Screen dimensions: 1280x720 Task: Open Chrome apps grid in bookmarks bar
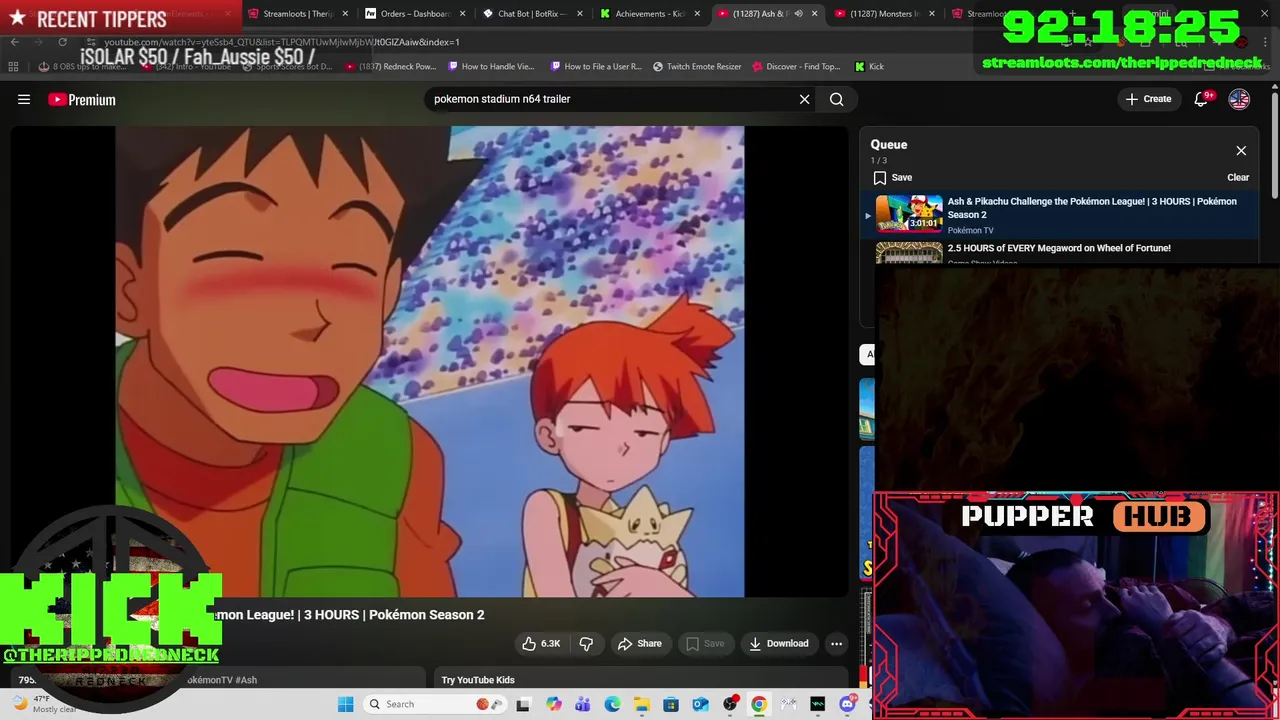pyautogui.click(x=13, y=67)
